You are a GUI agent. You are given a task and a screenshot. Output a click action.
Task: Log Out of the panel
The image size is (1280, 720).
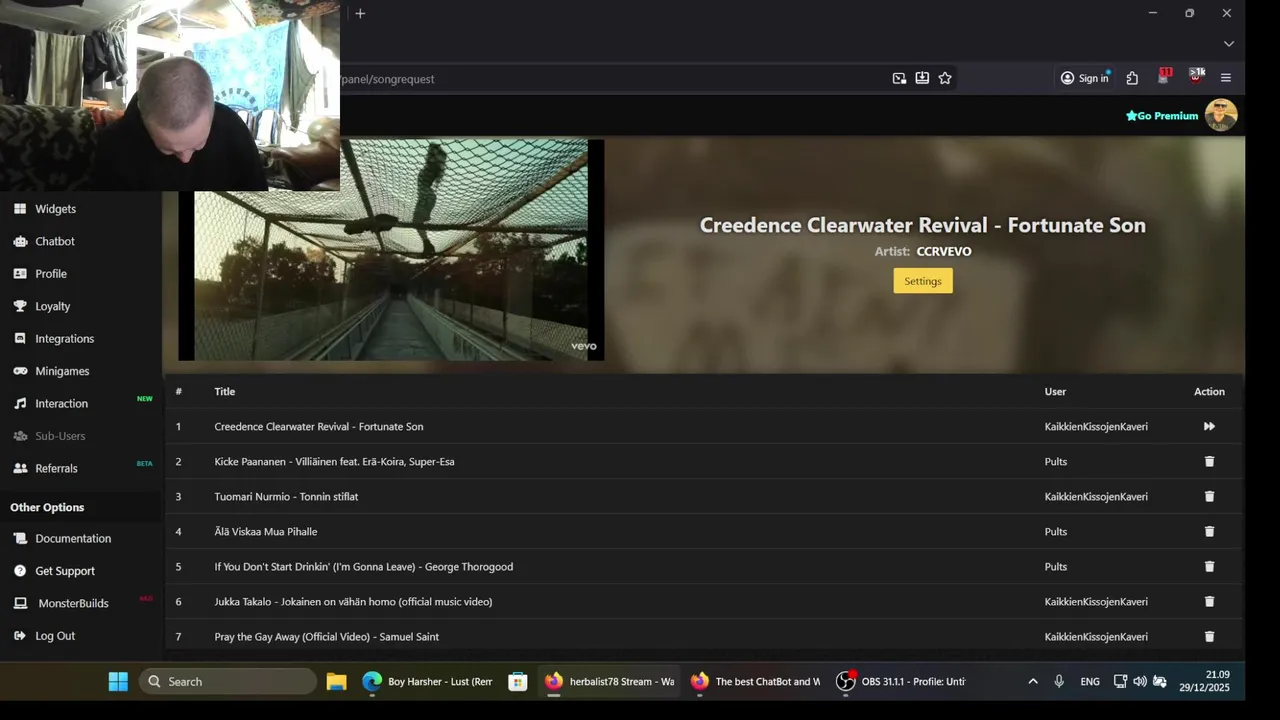pos(55,636)
